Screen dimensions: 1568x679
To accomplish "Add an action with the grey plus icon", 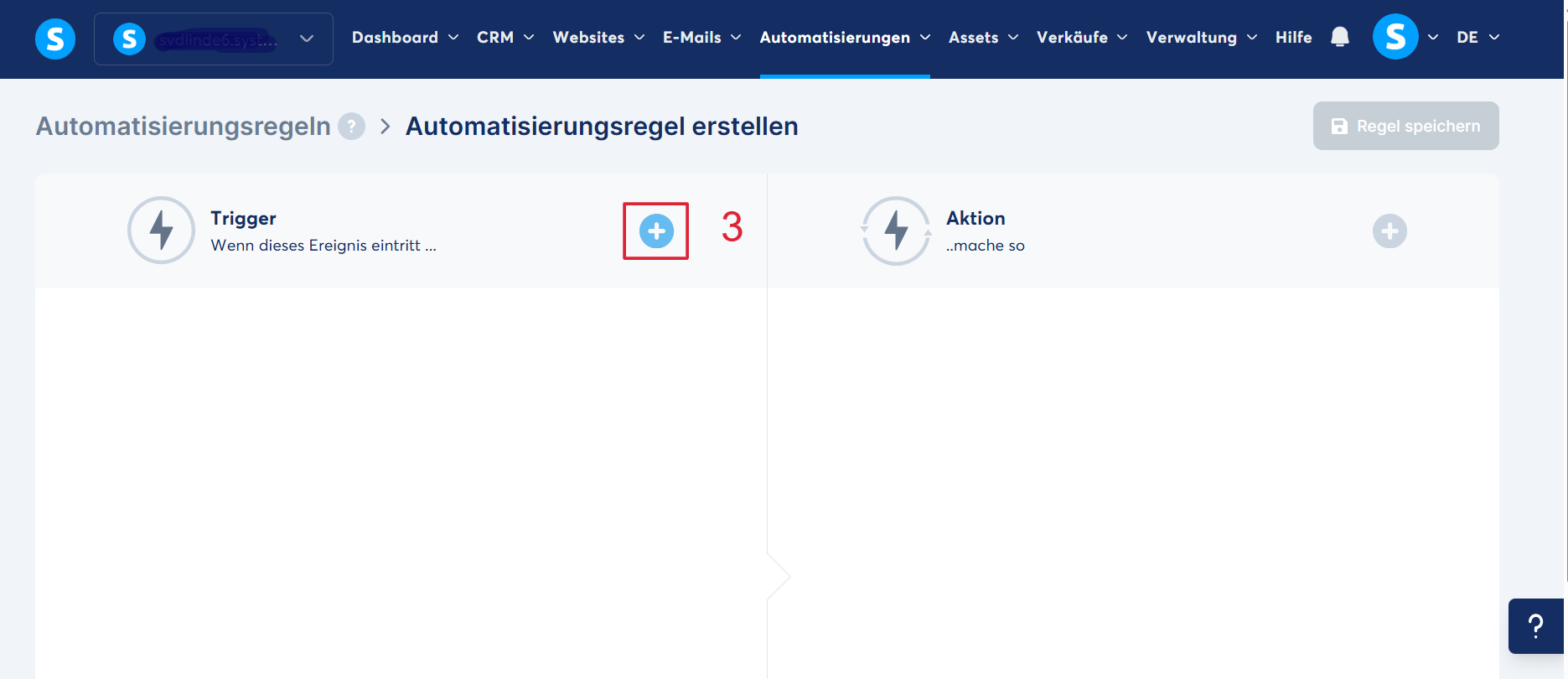I will point(1389,231).
